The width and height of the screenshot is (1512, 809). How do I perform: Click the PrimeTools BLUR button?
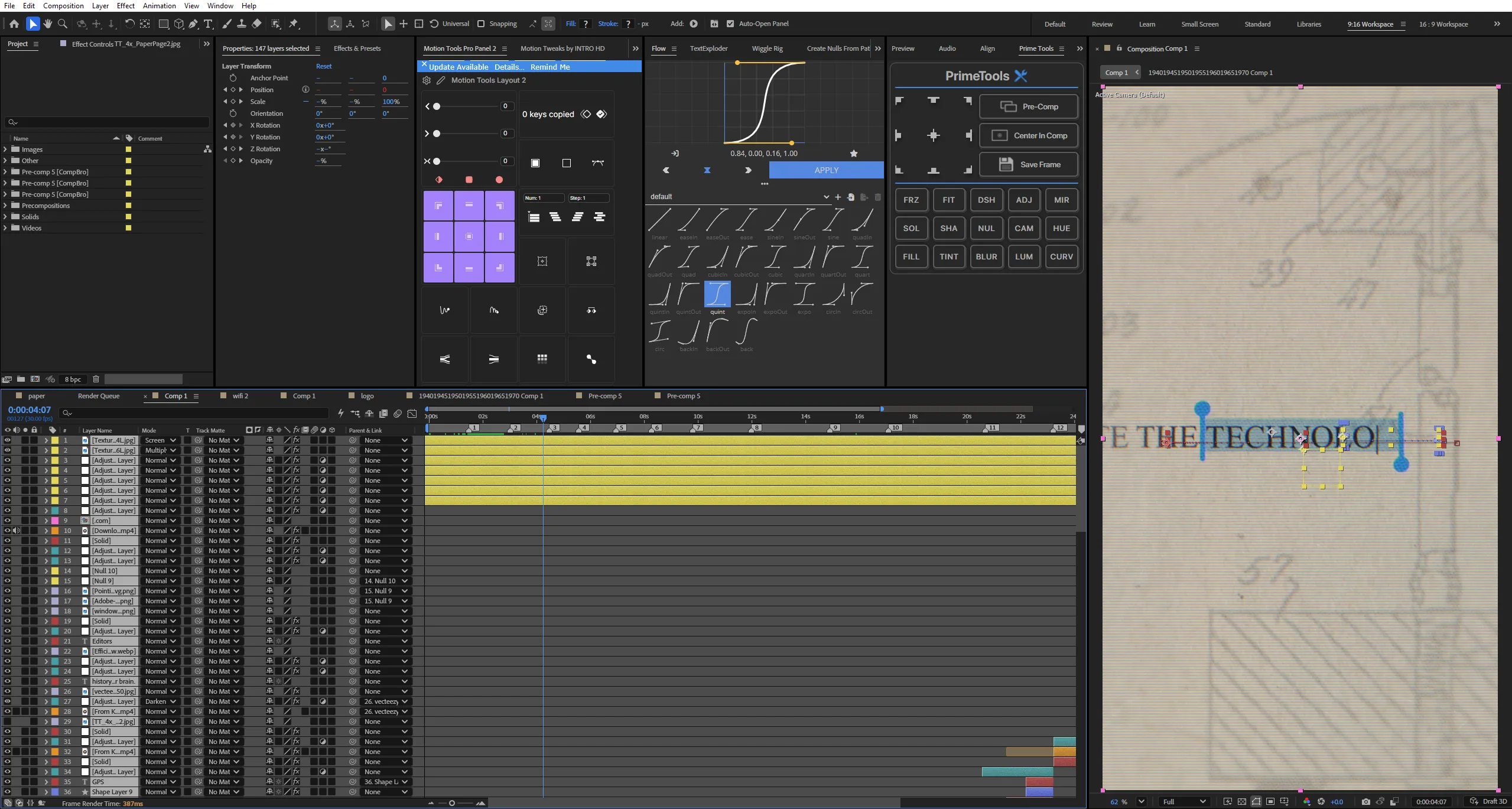click(986, 256)
